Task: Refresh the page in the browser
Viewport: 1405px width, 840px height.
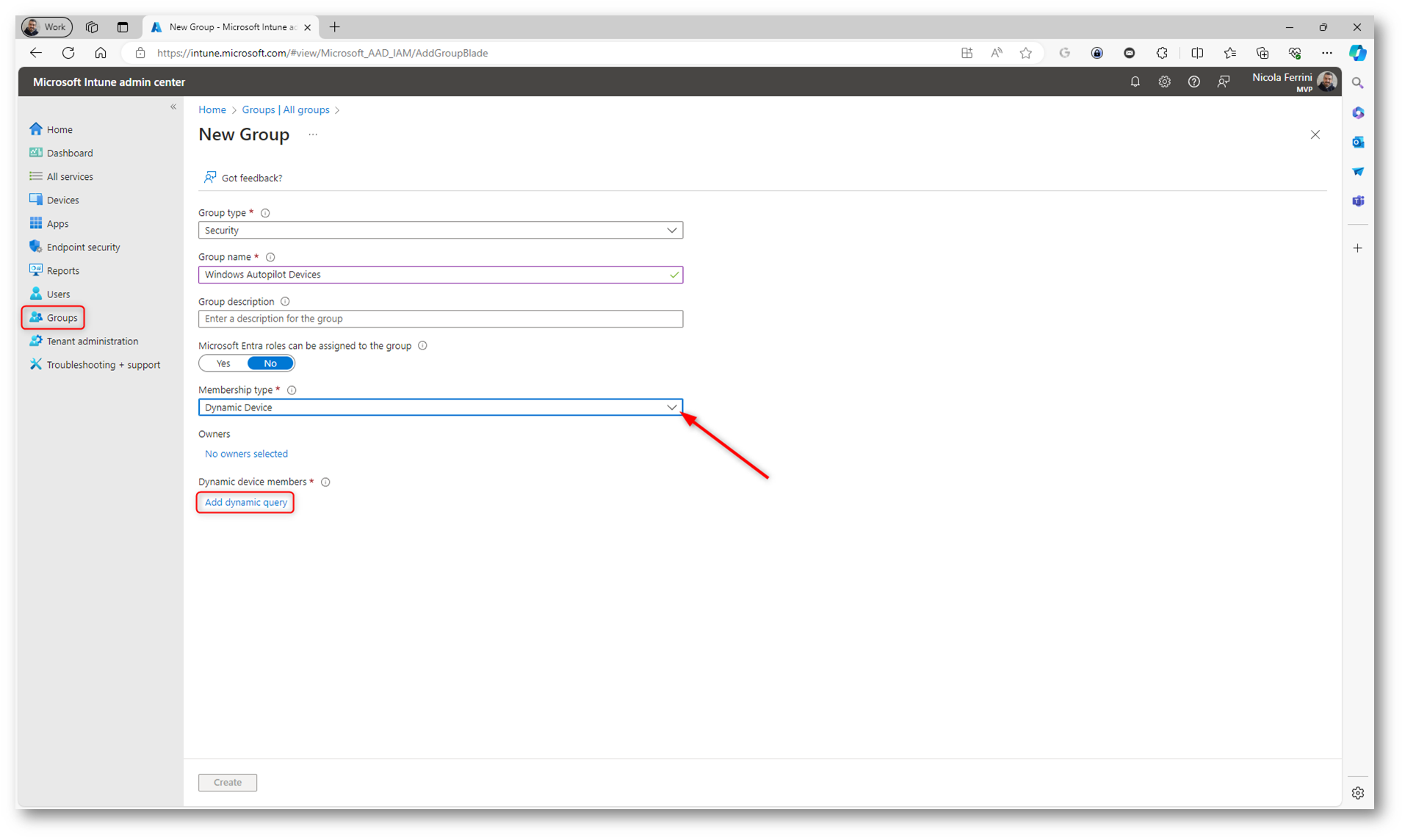Action: (68, 53)
